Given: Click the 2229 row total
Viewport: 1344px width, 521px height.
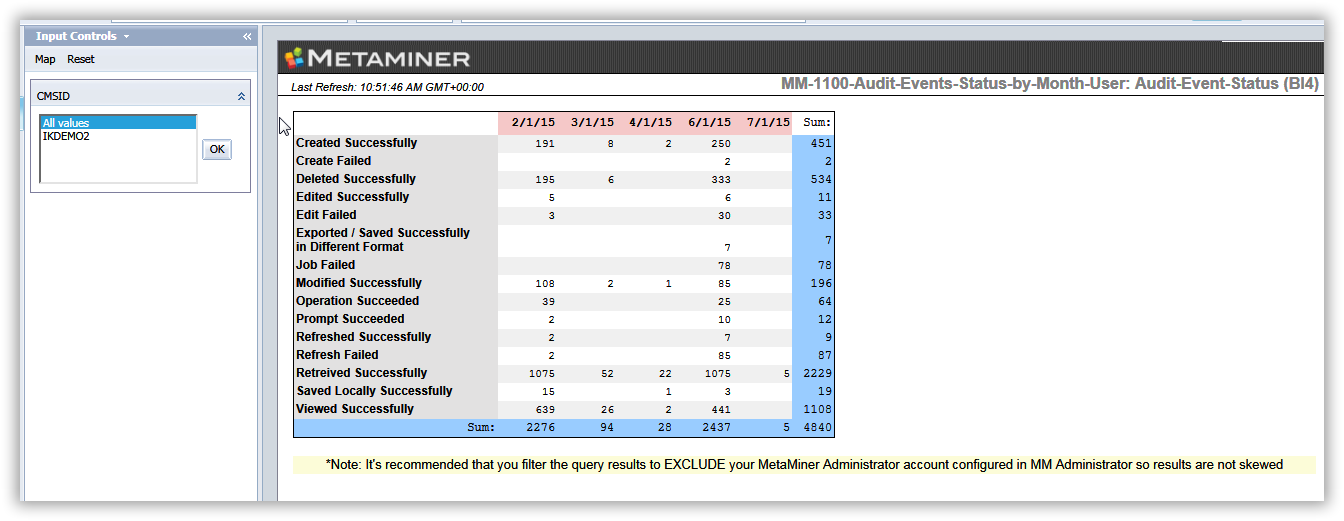Looking at the screenshot, I should pyautogui.click(x=816, y=373).
